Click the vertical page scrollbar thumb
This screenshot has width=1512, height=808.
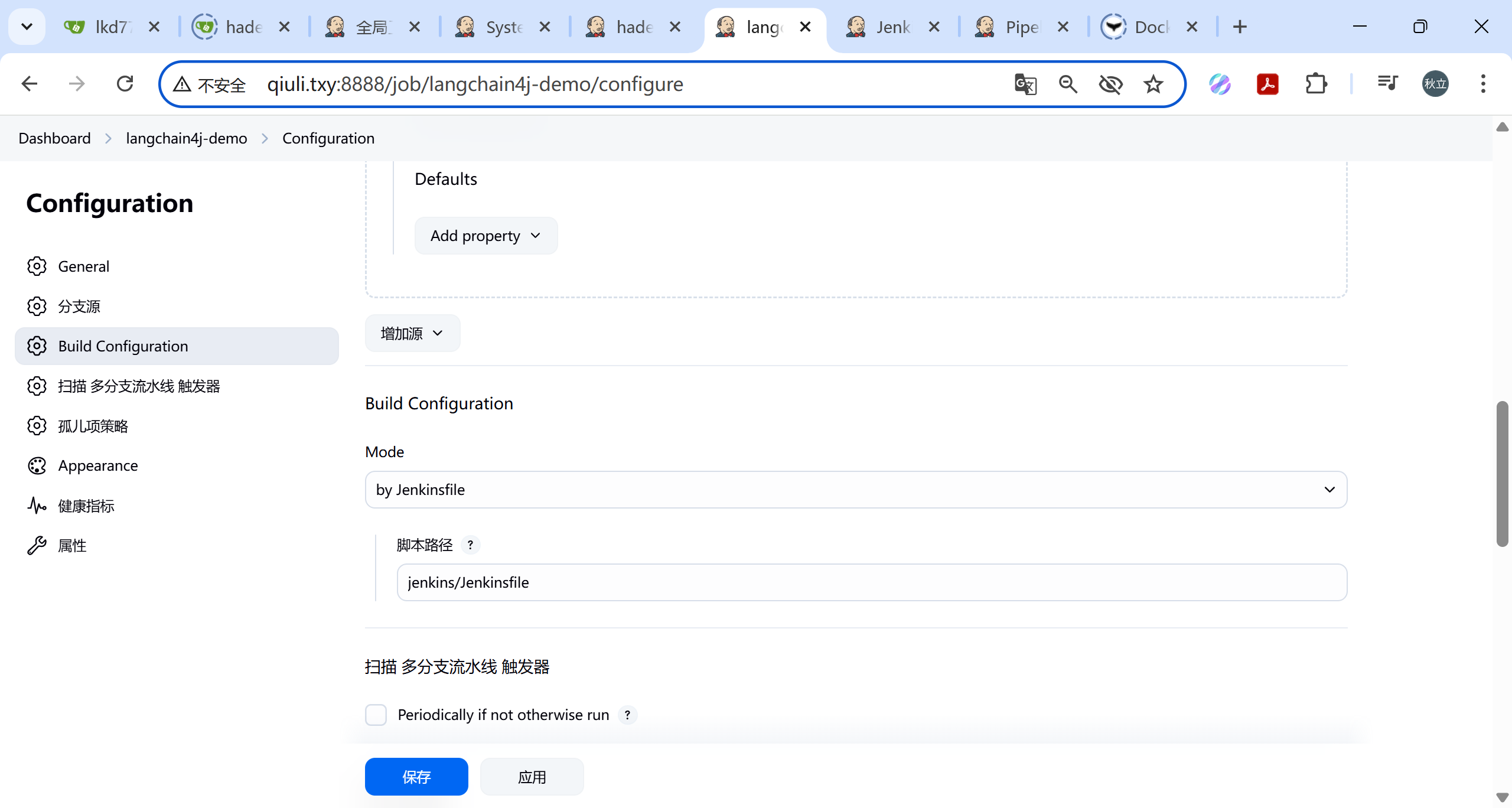pyautogui.click(x=1502, y=473)
